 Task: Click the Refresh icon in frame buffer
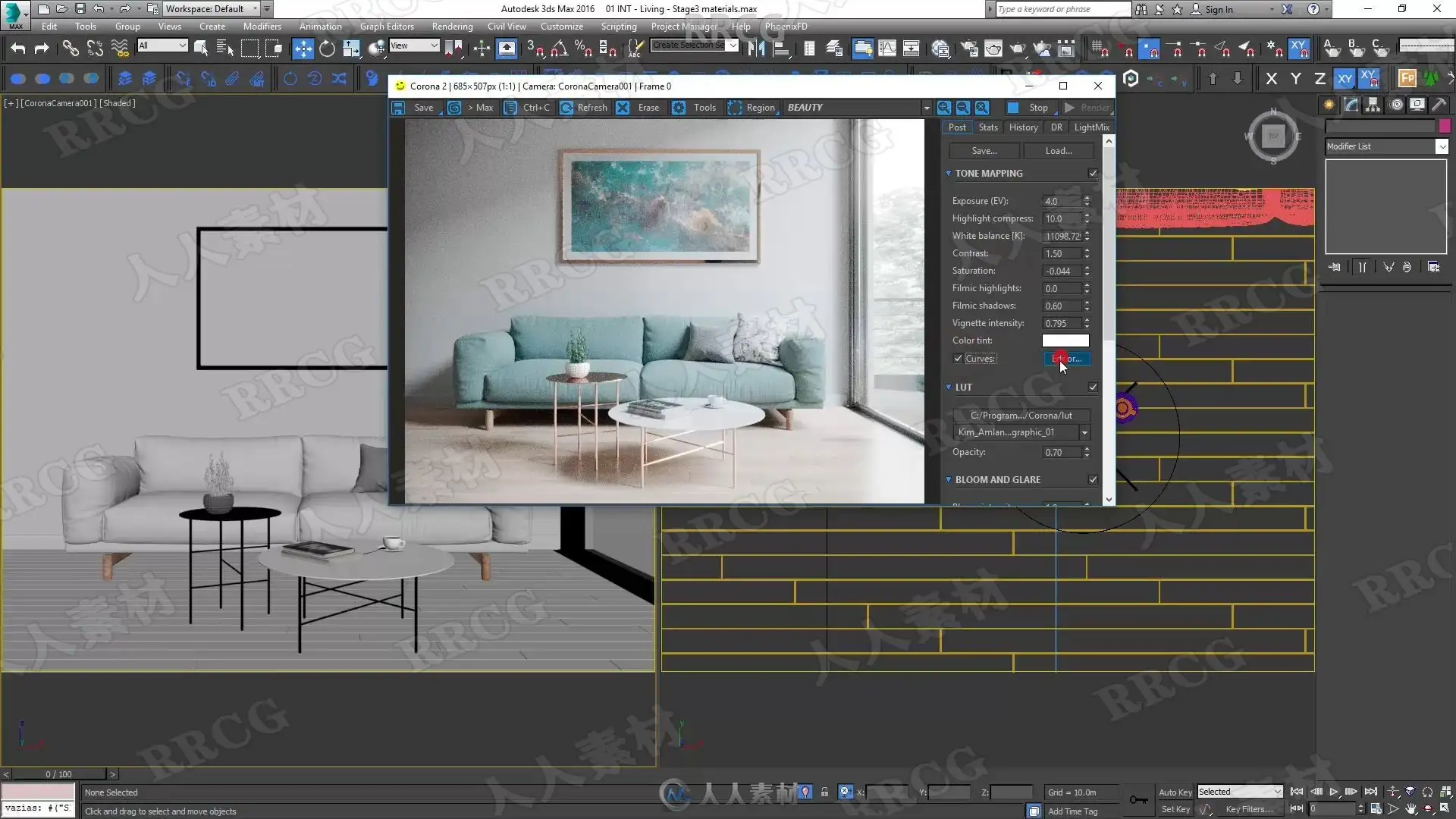[566, 108]
